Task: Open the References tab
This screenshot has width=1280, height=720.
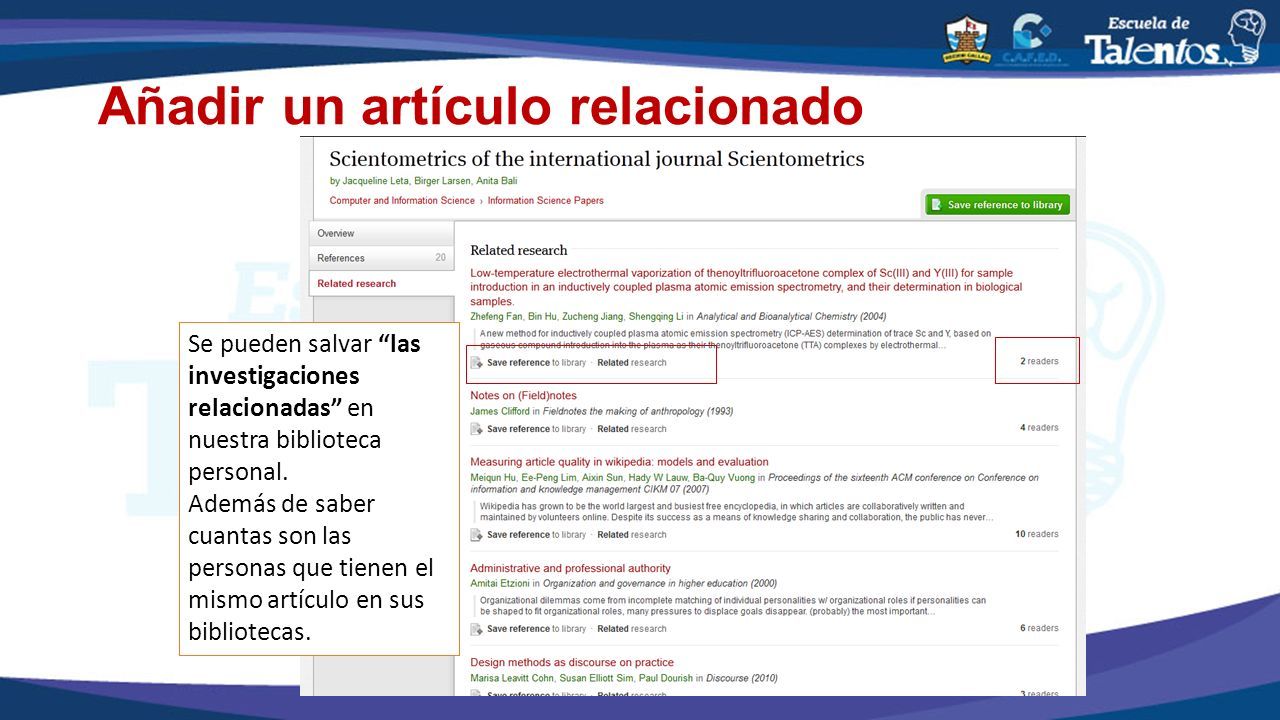Action: point(381,258)
